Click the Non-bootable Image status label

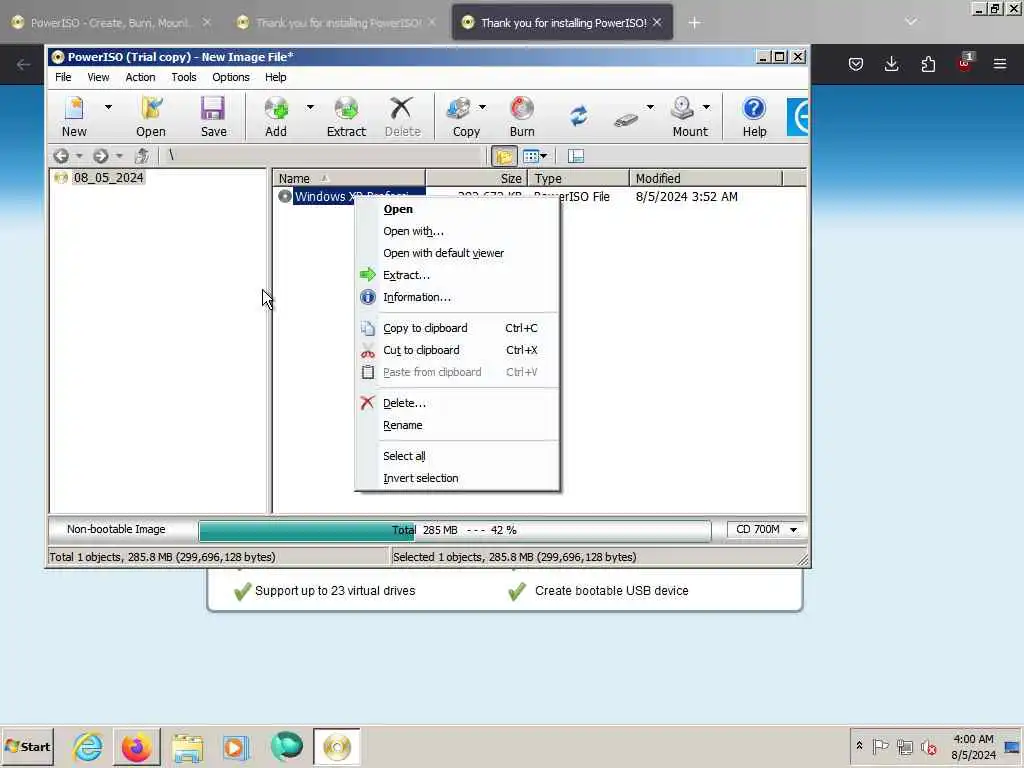click(x=116, y=530)
